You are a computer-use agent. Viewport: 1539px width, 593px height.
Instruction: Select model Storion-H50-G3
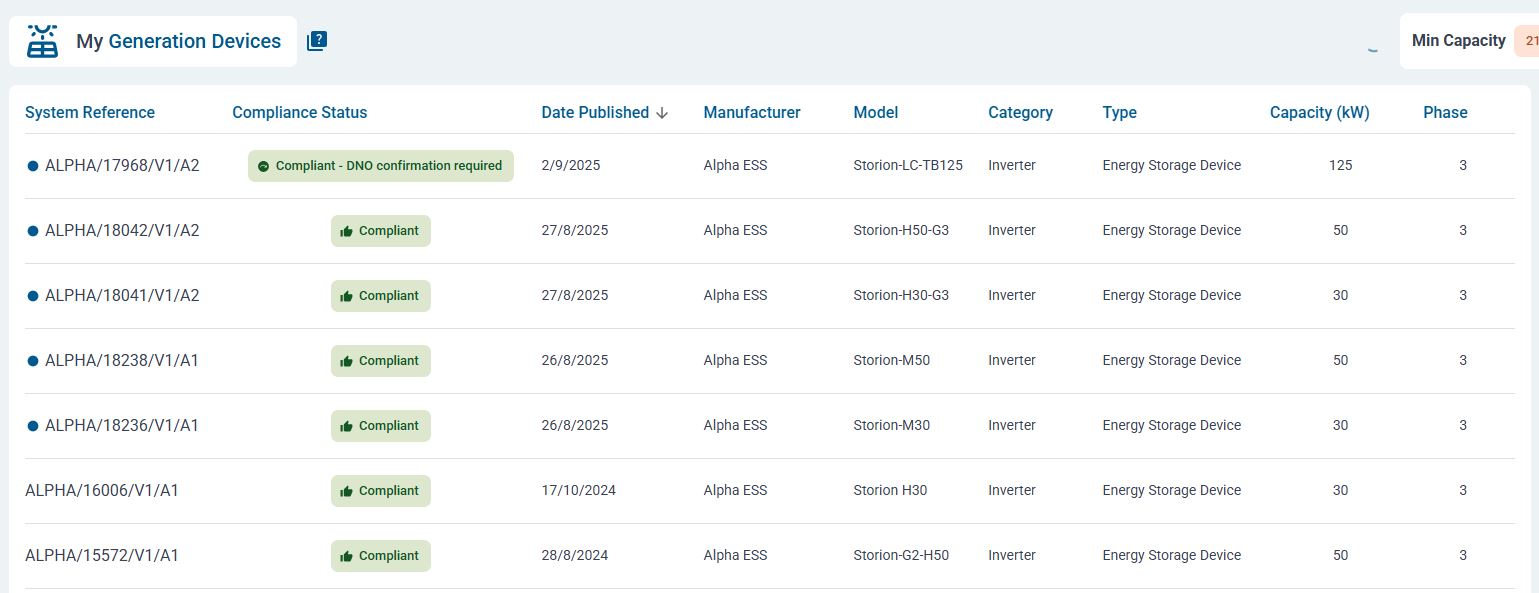tap(901, 231)
